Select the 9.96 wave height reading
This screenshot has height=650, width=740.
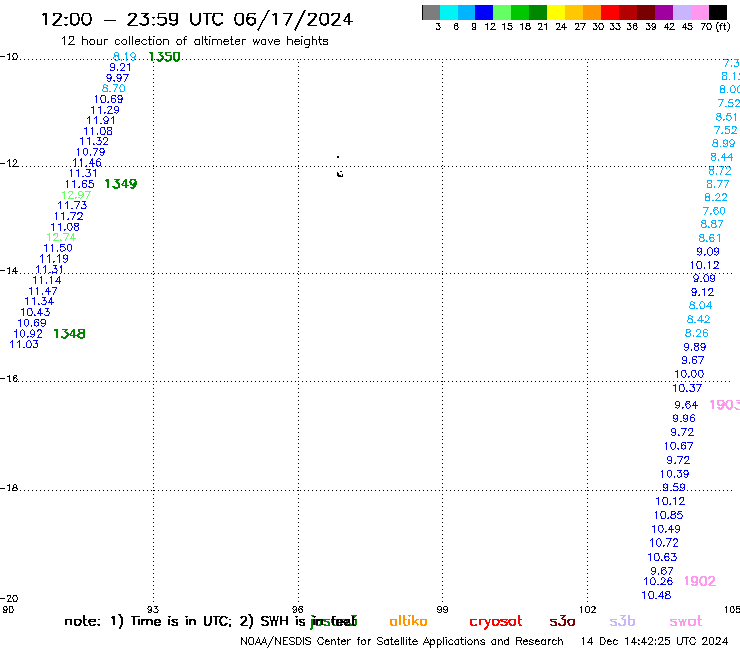click(684, 419)
